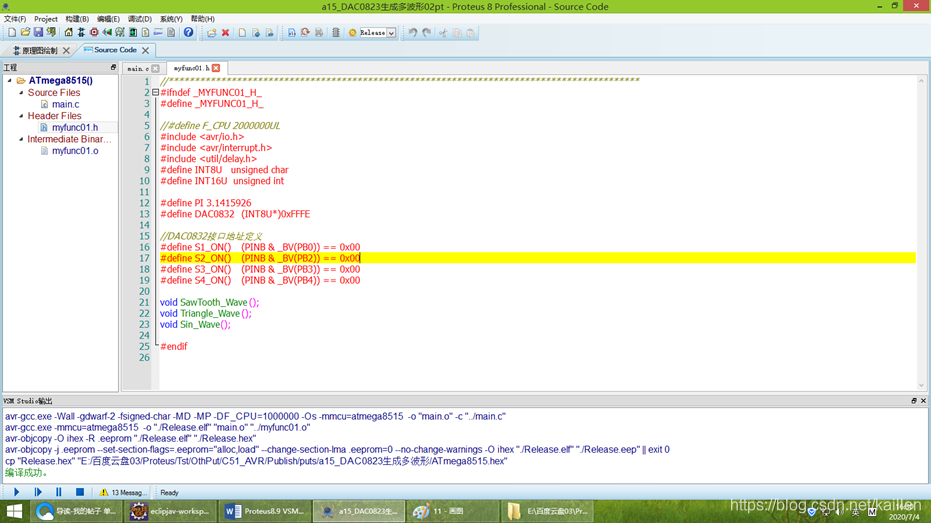This screenshot has height=524, width=931.
Task: Click the blank new source file icon
Action: pyautogui.click(x=242, y=33)
